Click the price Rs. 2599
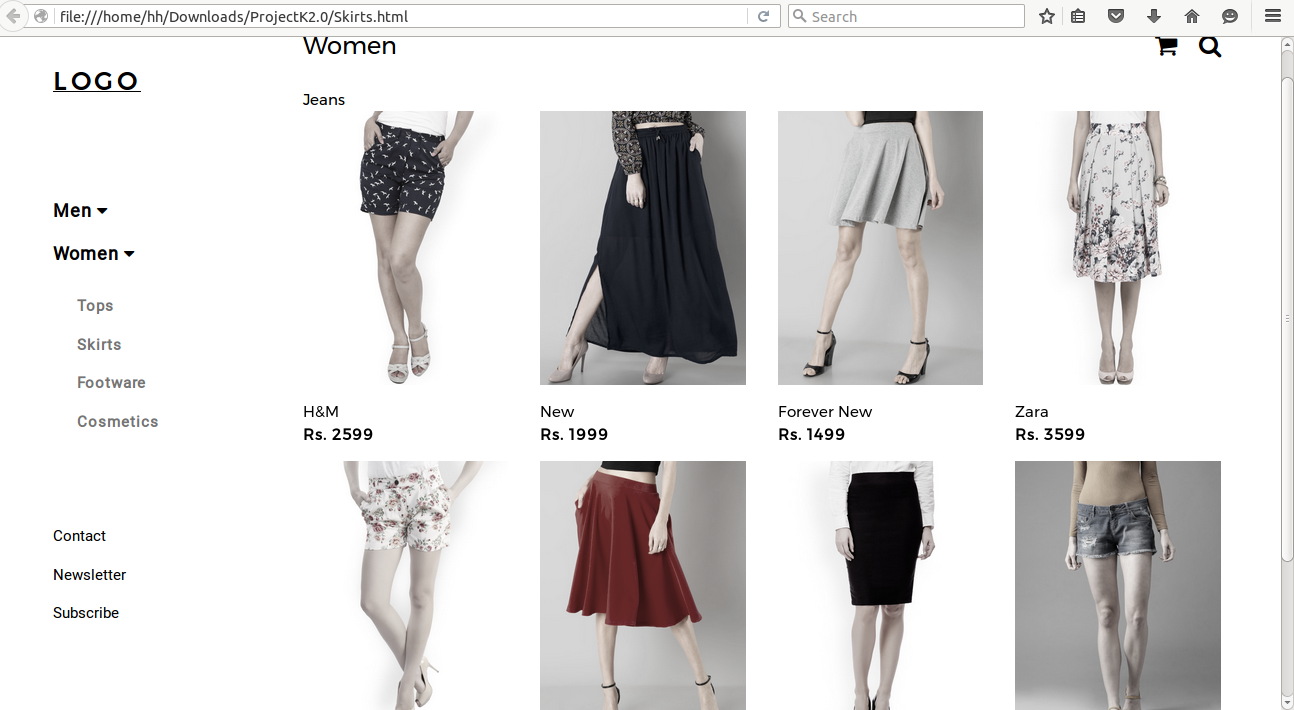1294x710 pixels. coord(338,434)
